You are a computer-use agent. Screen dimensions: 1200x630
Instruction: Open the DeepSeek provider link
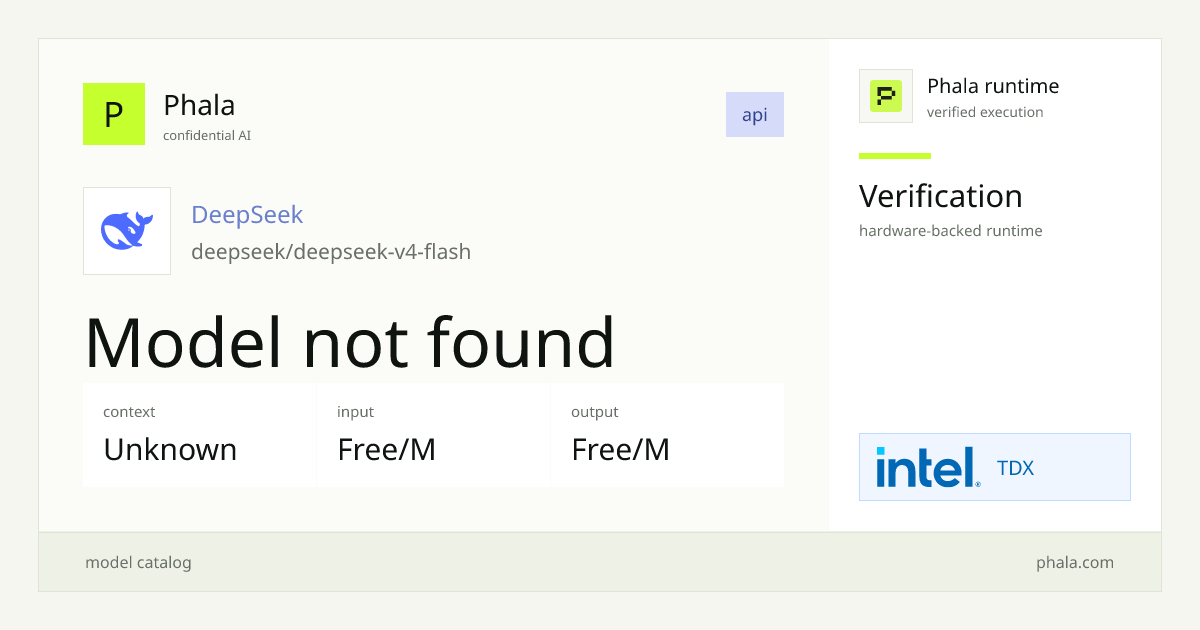point(247,214)
